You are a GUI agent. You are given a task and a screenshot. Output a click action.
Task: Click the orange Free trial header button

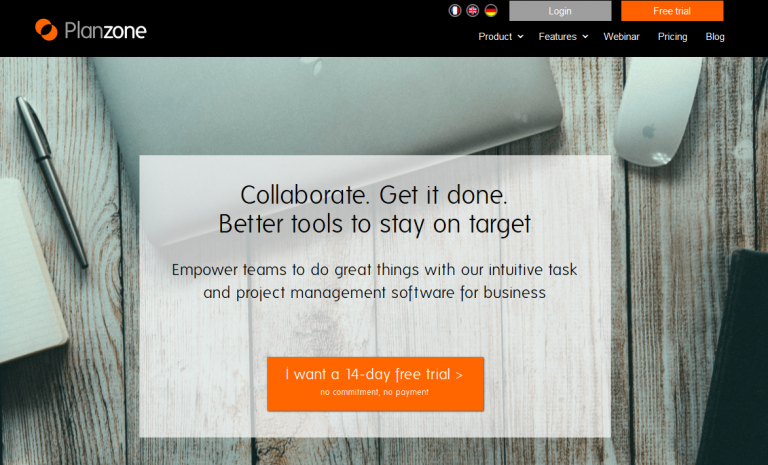click(671, 11)
